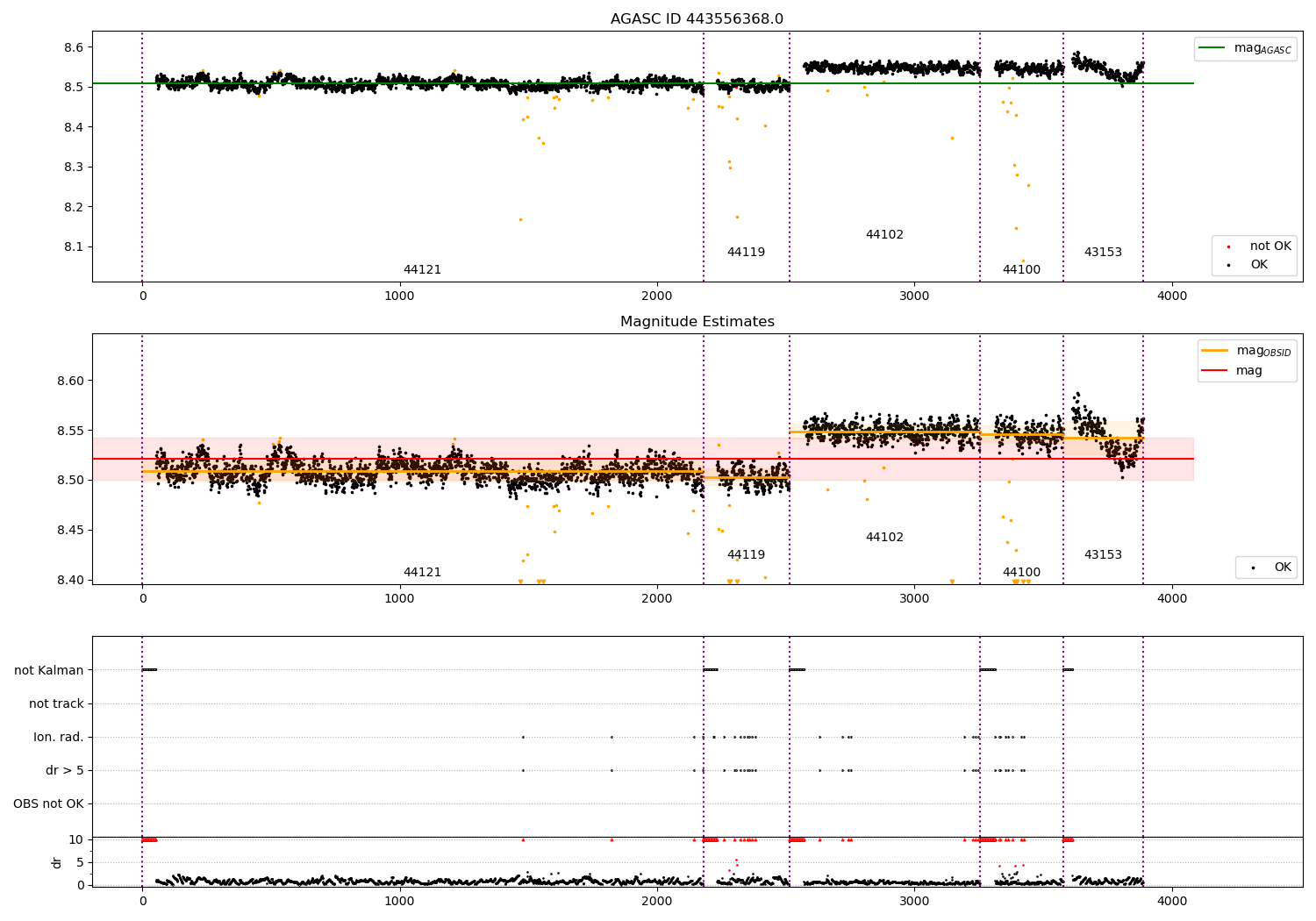Click the 10 tick on the dr axis

[77, 839]
